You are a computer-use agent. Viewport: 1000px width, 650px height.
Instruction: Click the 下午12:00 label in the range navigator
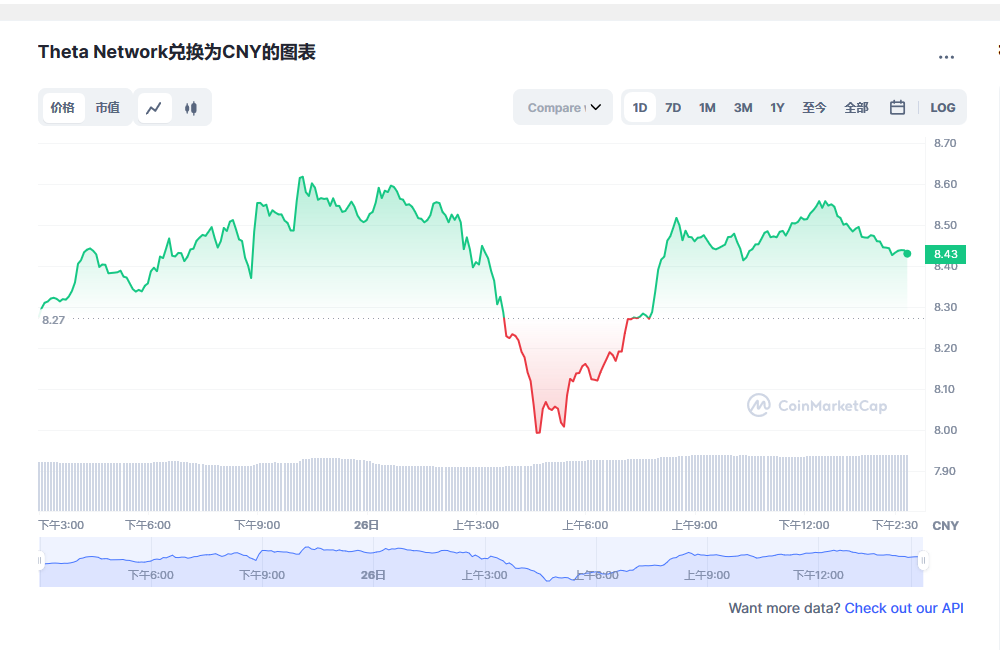pyautogui.click(x=818, y=575)
